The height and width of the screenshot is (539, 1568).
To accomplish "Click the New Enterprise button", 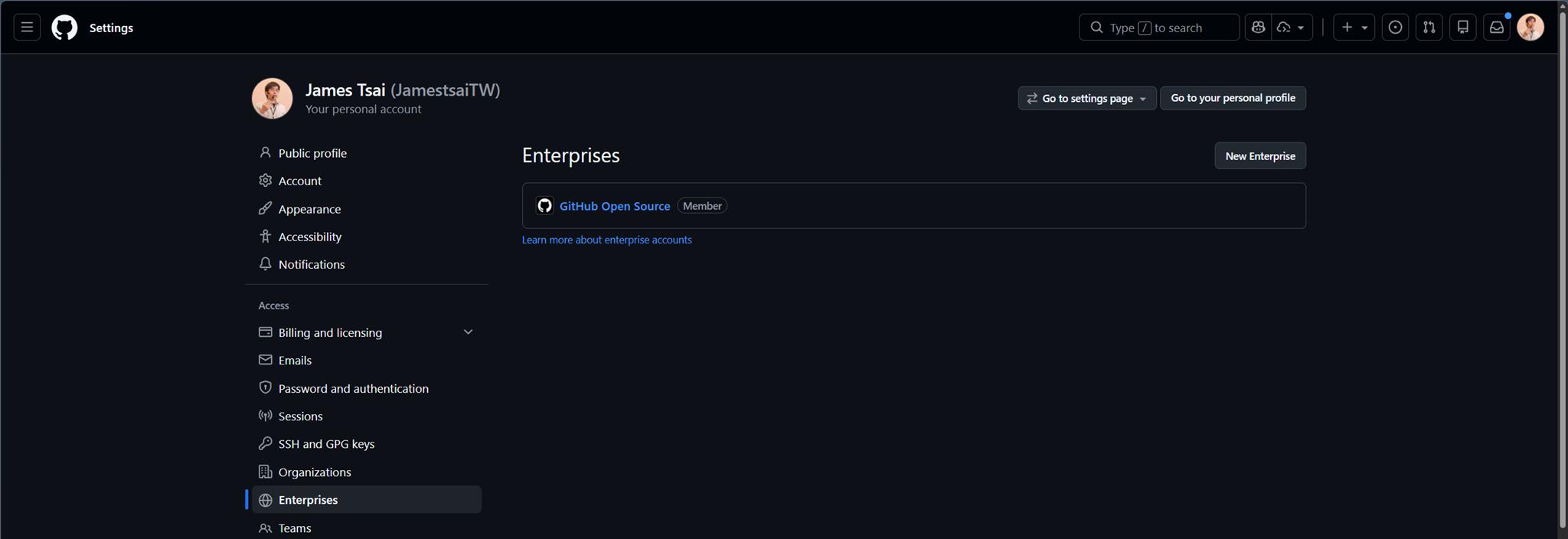I will tap(1259, 156).
